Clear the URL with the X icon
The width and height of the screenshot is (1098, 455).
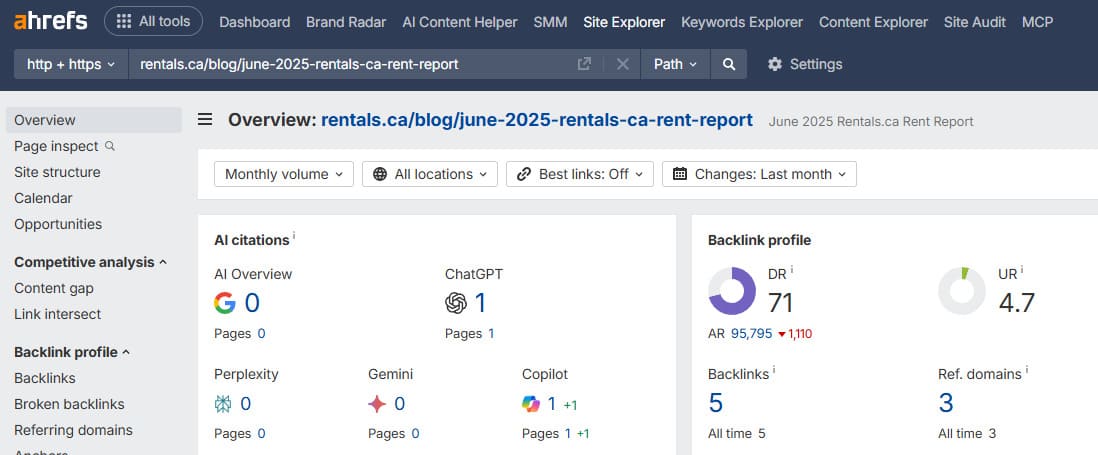click(623, 64)
